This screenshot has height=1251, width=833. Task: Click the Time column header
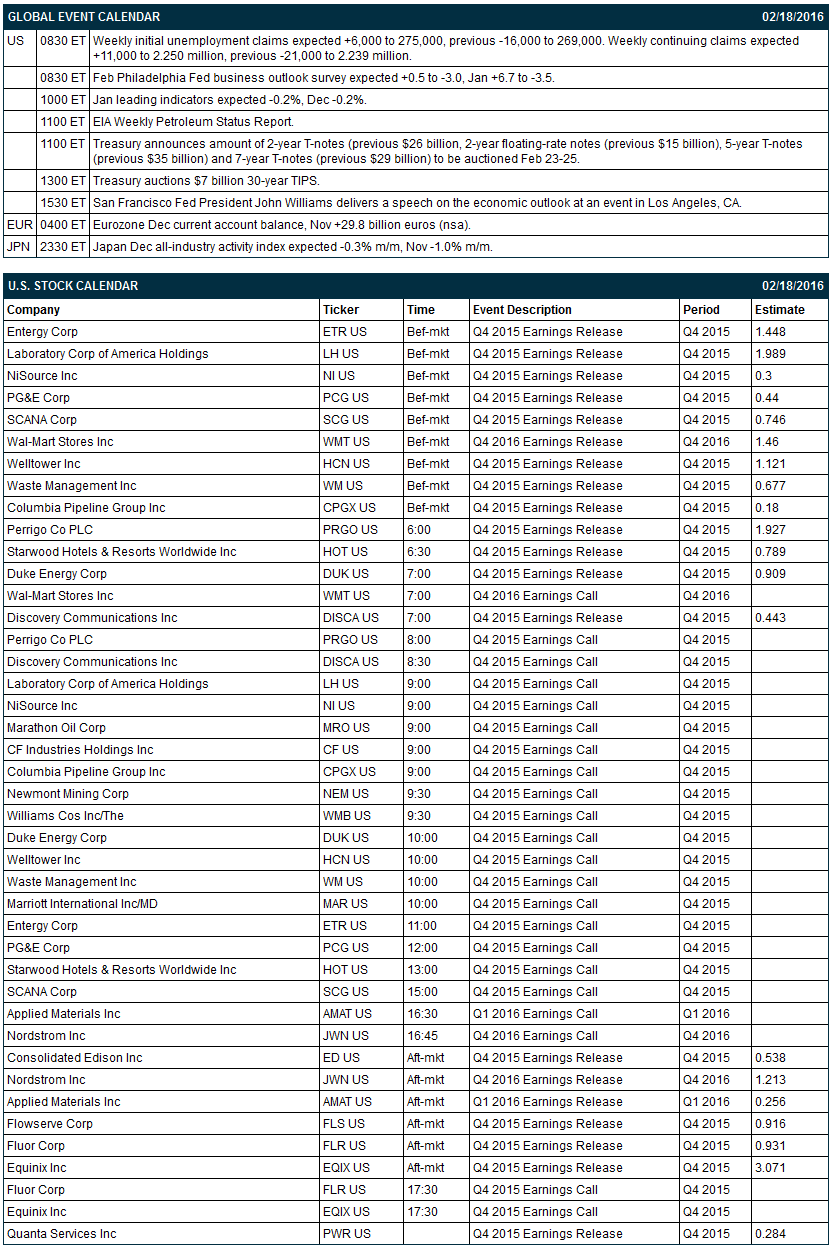(421, 310)
